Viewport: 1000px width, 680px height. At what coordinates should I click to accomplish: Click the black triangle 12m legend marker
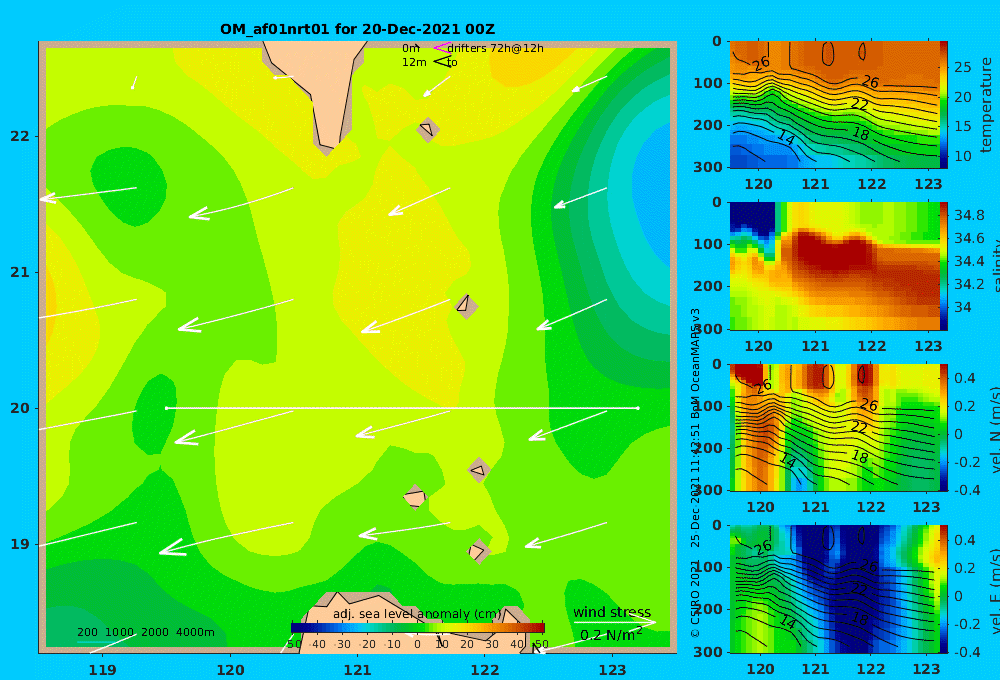pyautogui.click(x=441, y=62)
